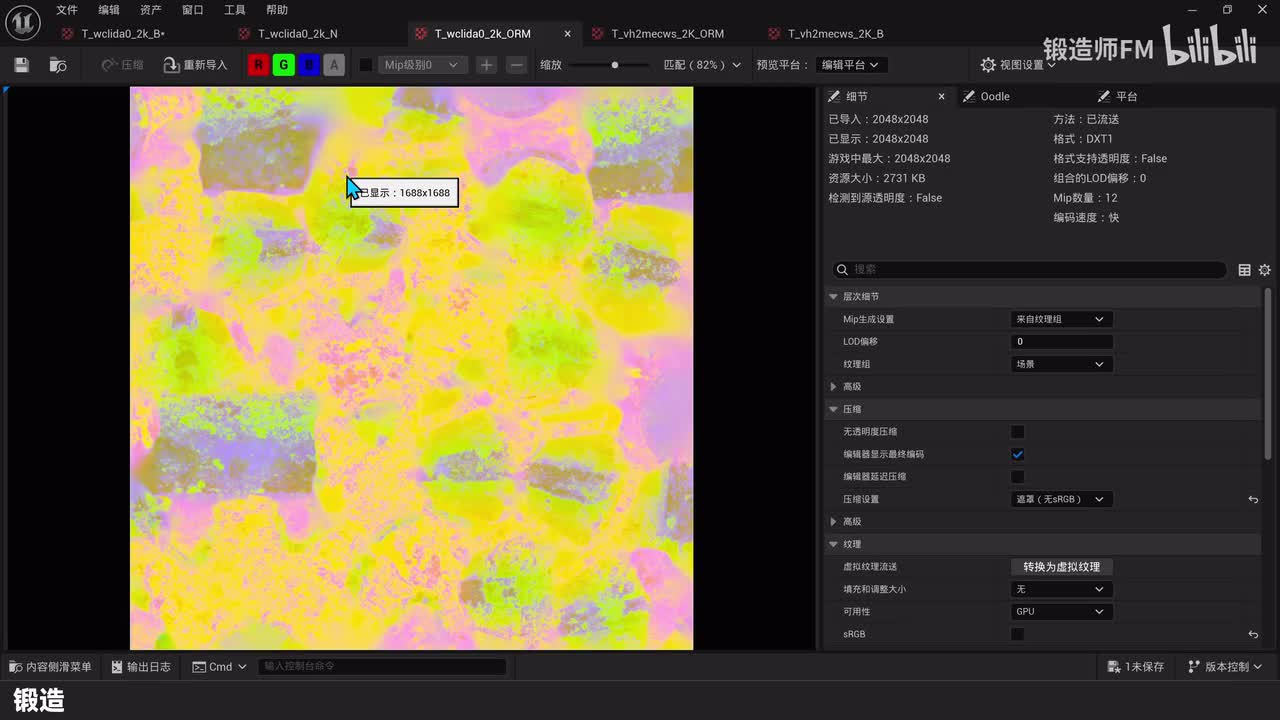Collapse the 纹理 section
This screenshot has width=1280, height=720.
click(x=832, y=544)
